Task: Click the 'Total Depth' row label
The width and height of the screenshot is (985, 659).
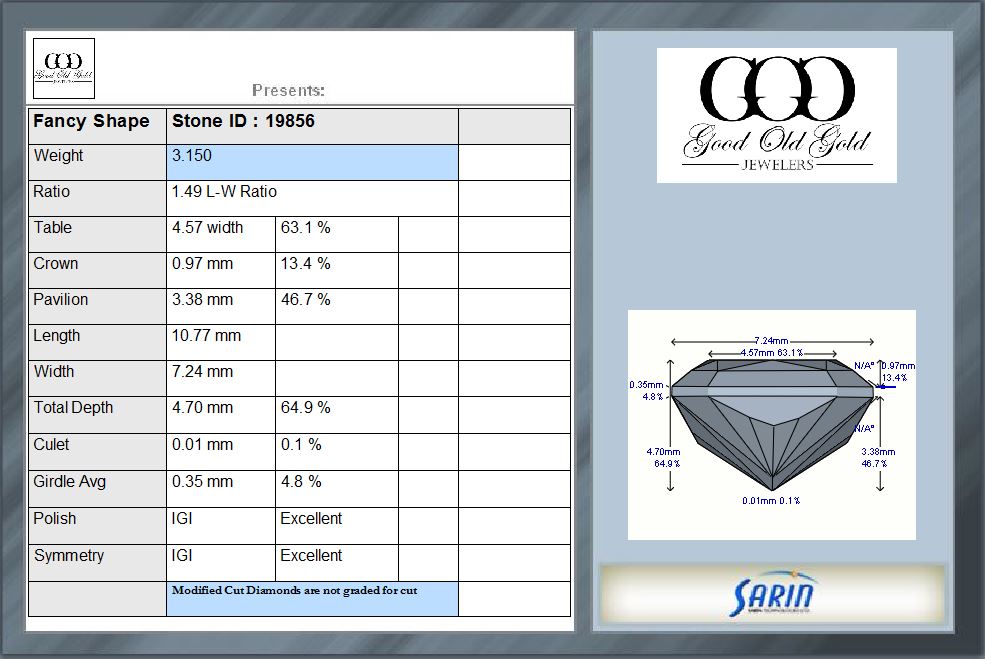Action: [97, 415]
